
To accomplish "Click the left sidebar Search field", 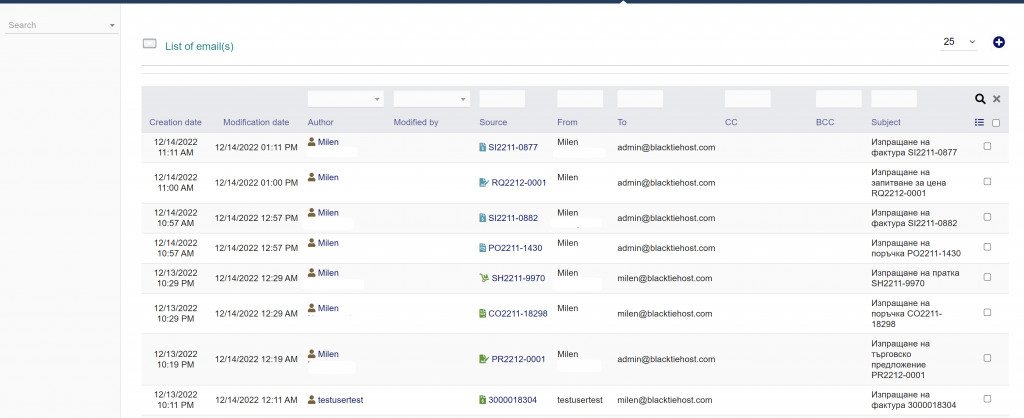I will pyautogui.click(x=60, y=25).
